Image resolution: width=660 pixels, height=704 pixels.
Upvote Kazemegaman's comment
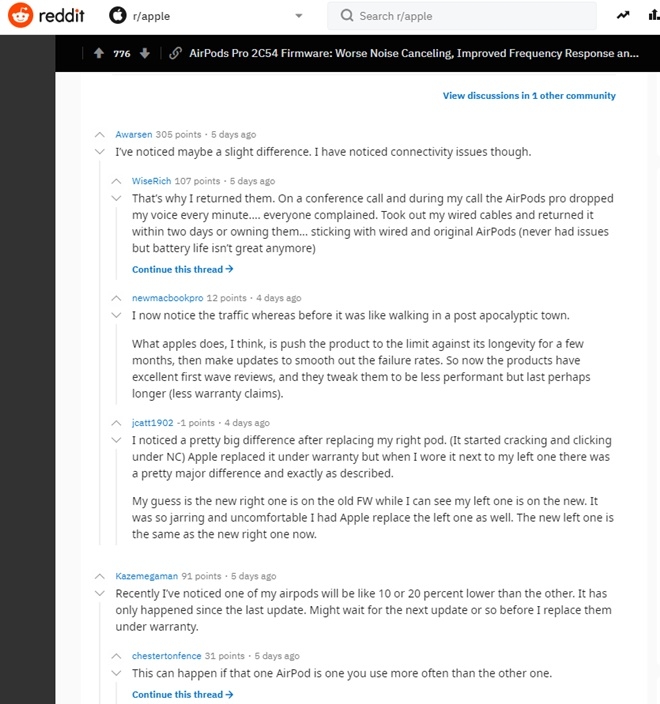[x=100, y=576]
